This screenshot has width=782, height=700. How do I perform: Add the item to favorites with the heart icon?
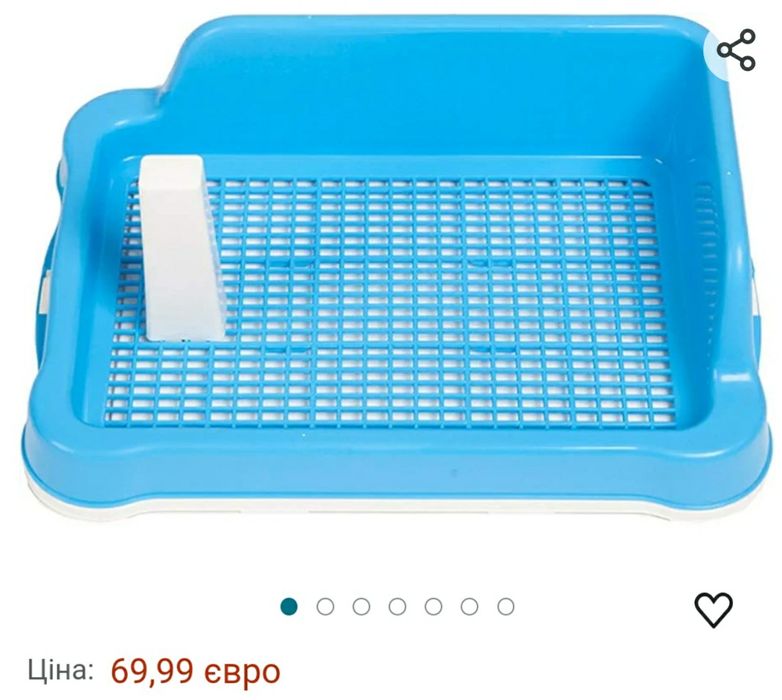[714, 609]
